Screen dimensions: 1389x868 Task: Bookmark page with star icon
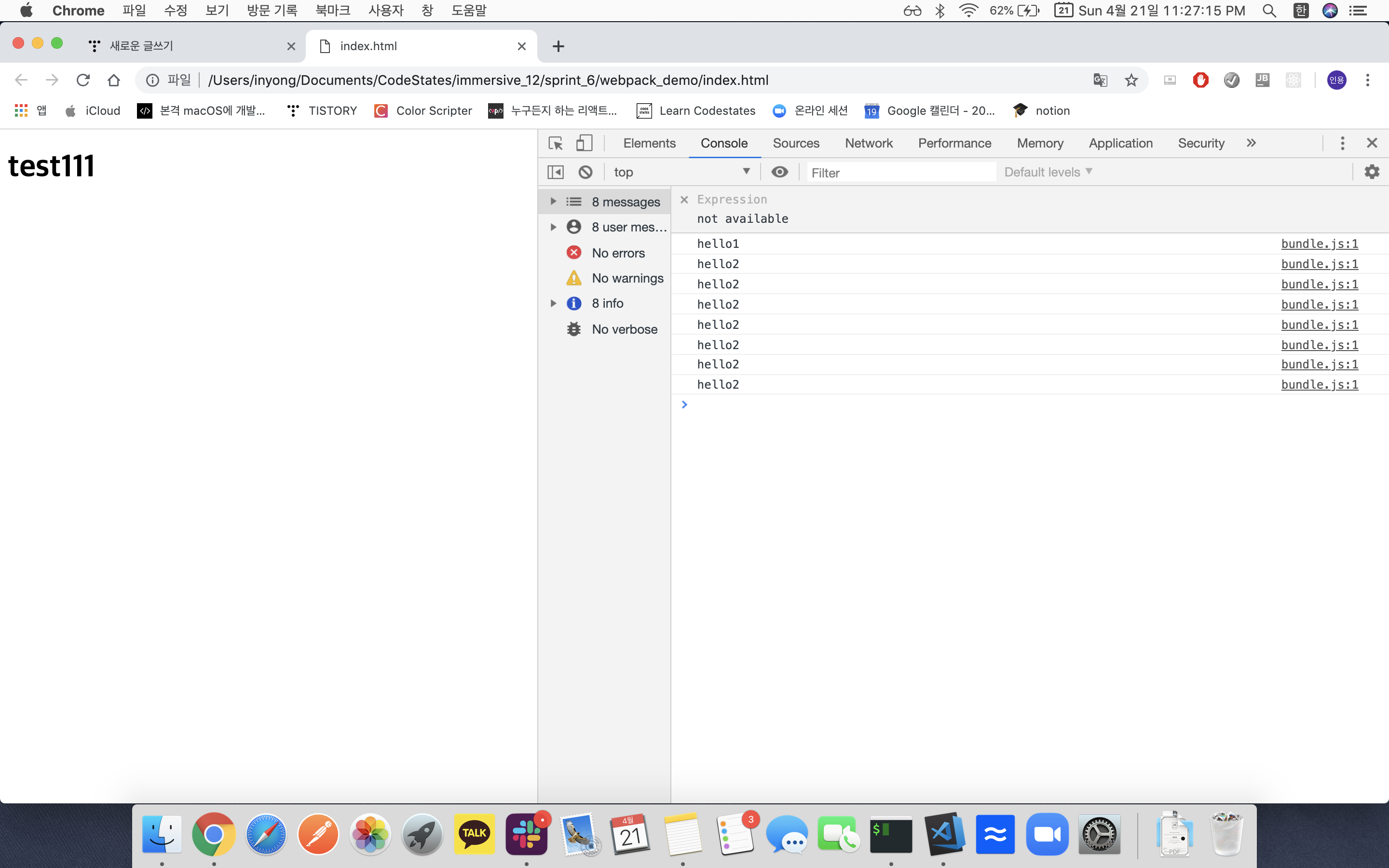[x=1130, y=80]
